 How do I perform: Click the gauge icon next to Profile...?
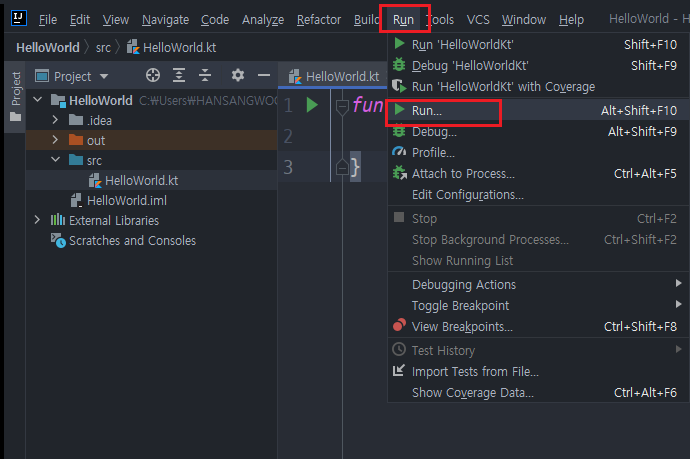(x=399, y=152)
